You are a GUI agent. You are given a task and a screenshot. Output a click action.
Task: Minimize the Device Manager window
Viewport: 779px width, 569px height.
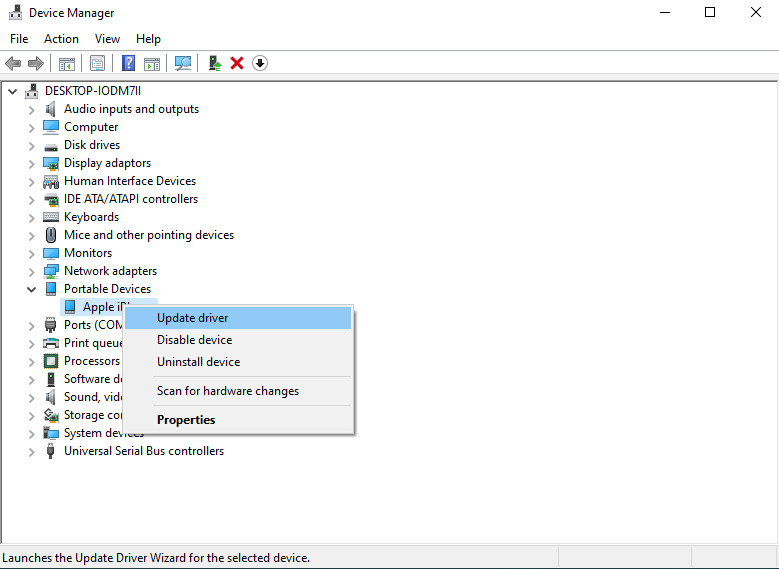665,12
